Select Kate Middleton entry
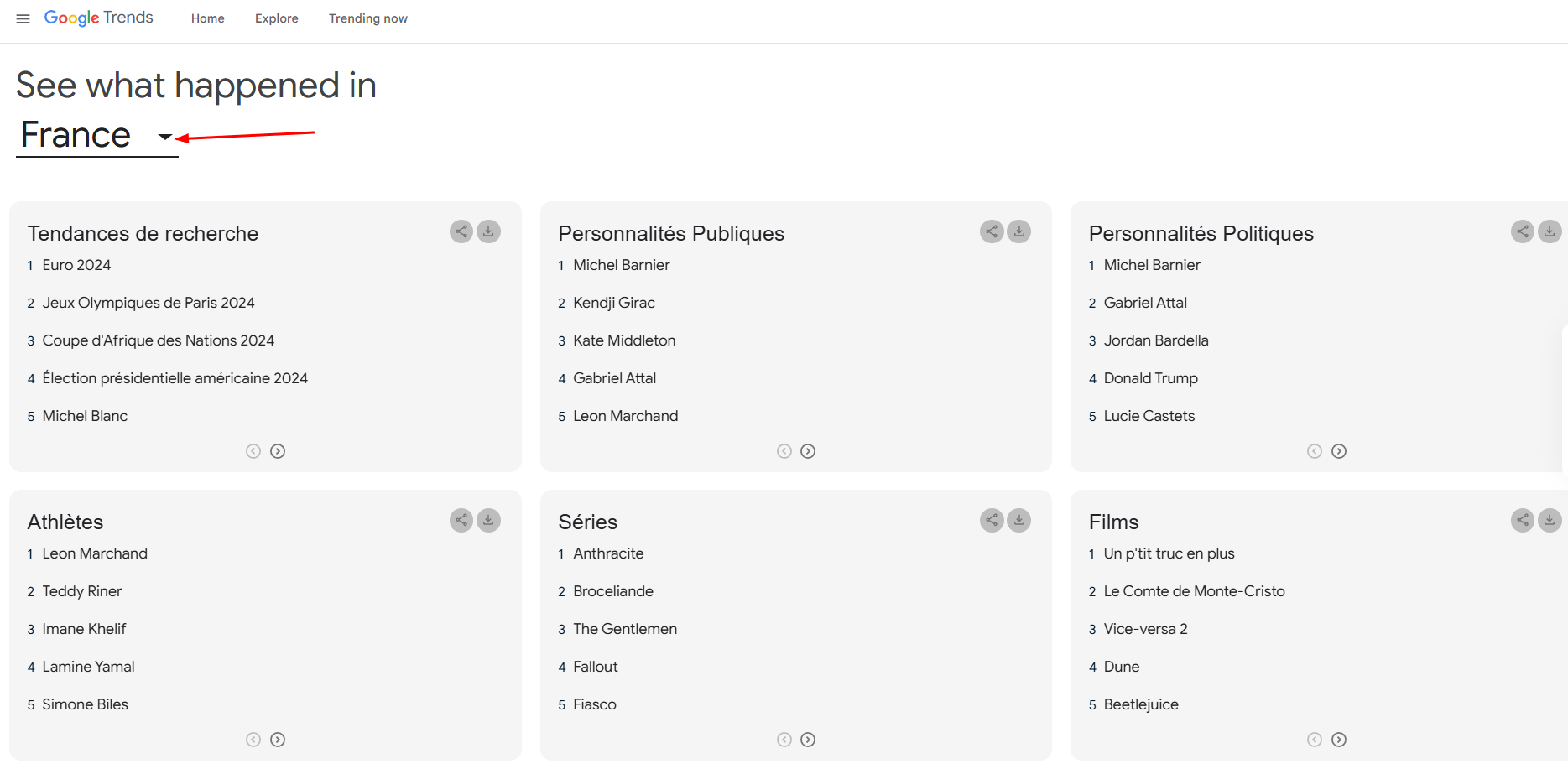The width and height of the screenshot is (1568, 769). [624, 340]
